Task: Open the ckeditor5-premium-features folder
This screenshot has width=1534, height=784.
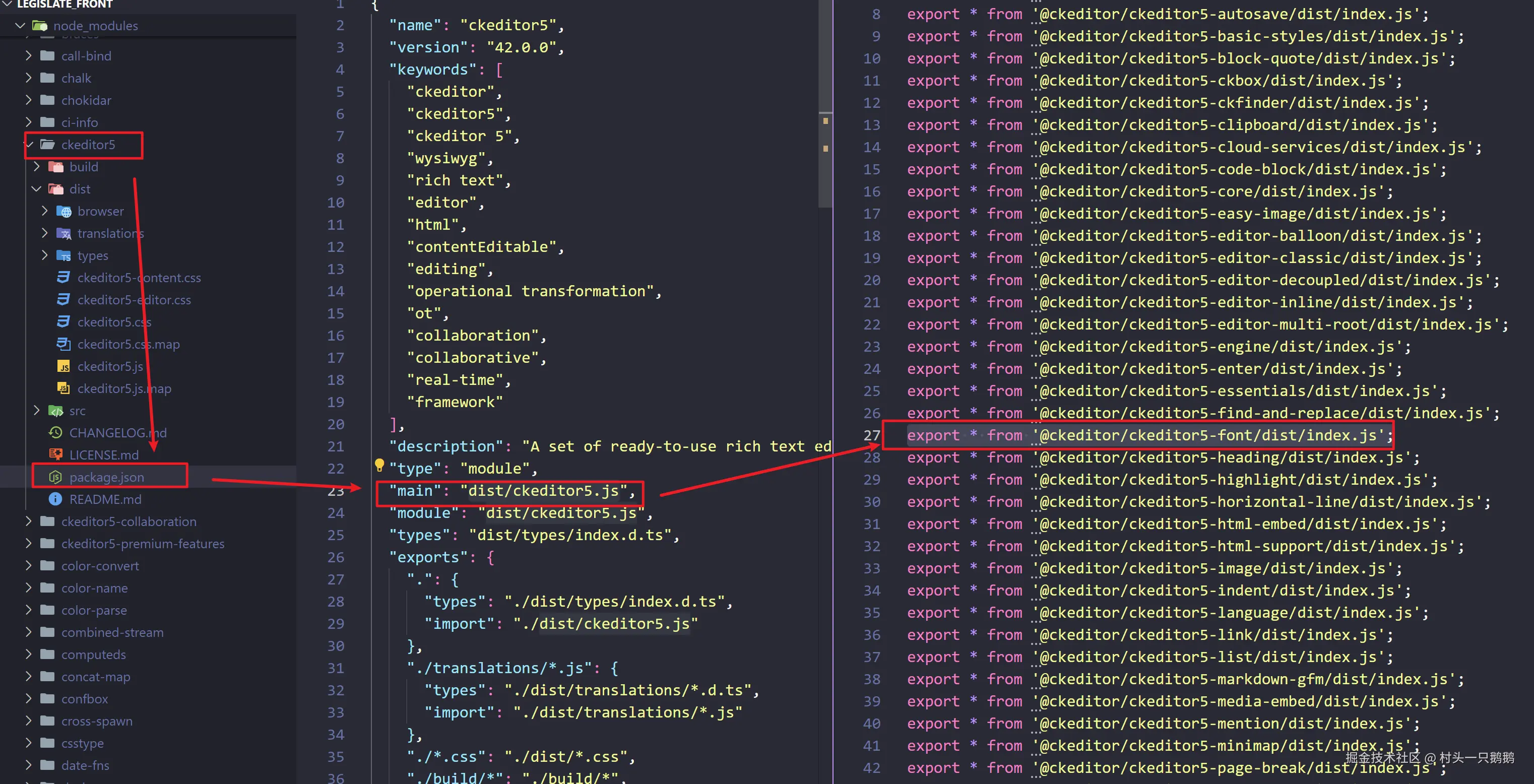Action: [x=142, y=544]
